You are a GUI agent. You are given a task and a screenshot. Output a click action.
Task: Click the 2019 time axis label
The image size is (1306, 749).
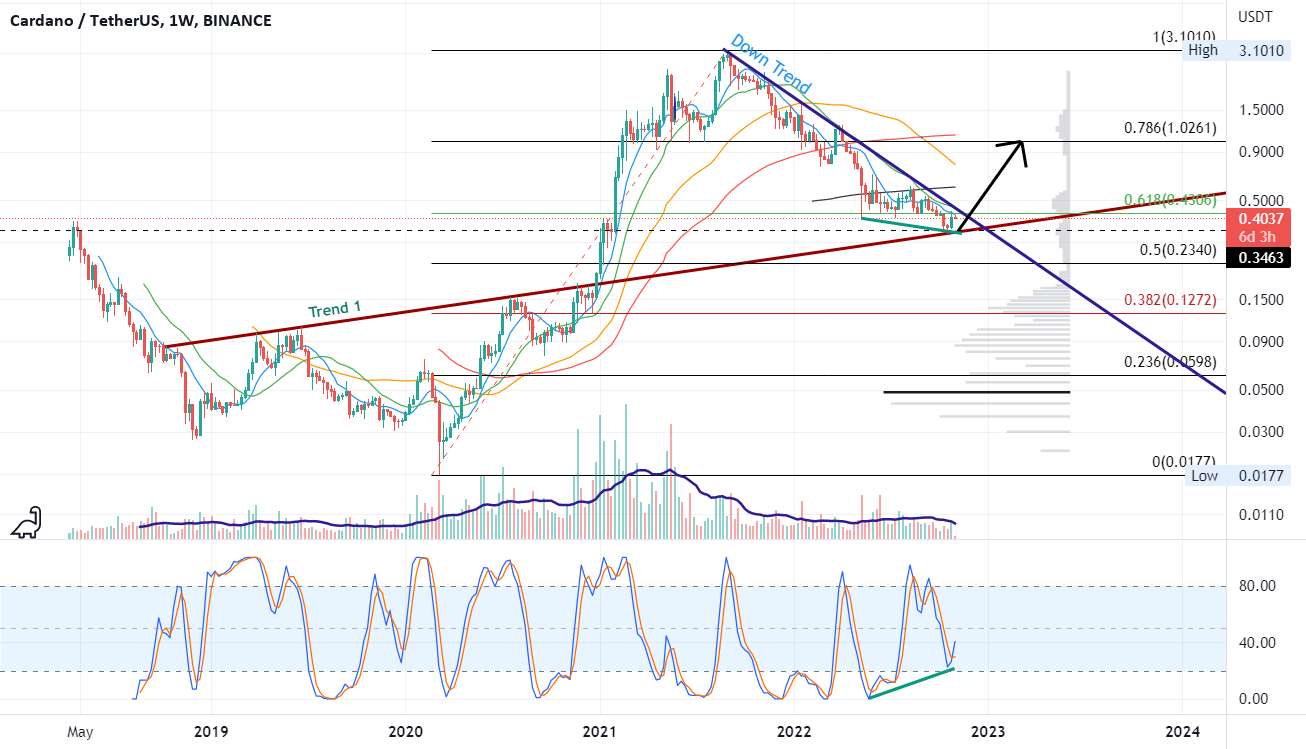click(212, 731)
